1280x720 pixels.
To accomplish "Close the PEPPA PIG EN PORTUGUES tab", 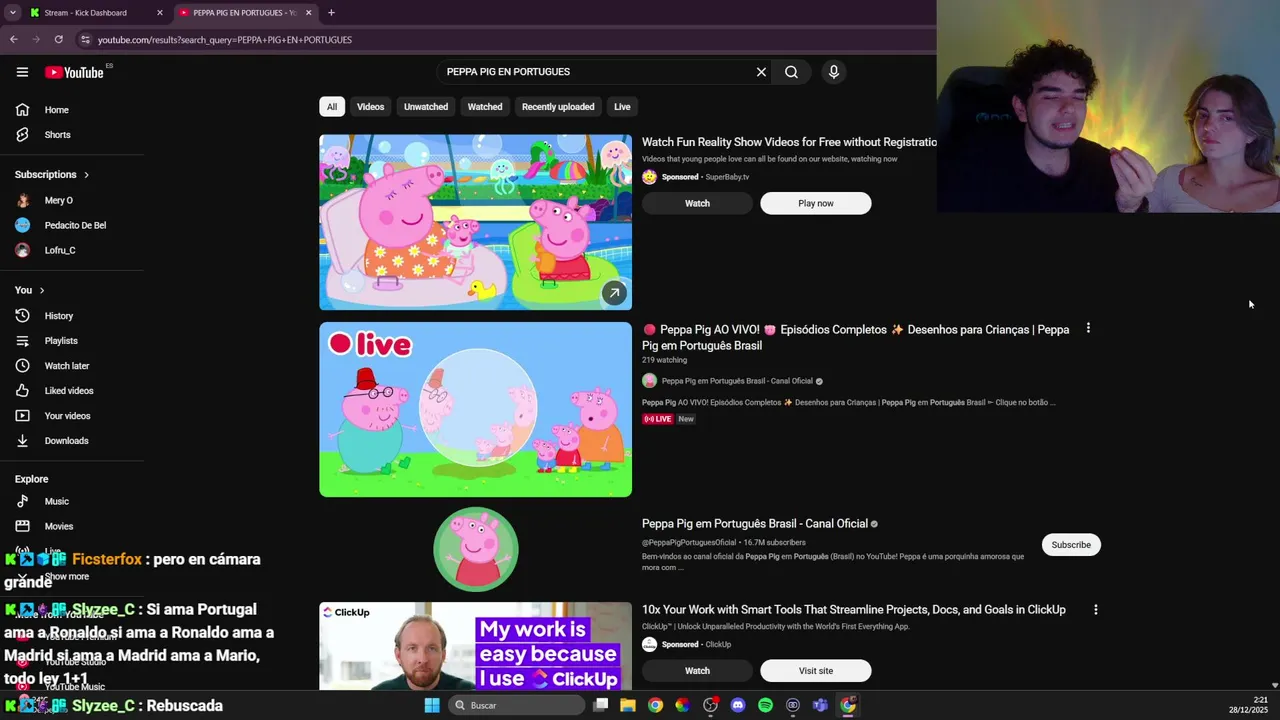I will [308, 13].
